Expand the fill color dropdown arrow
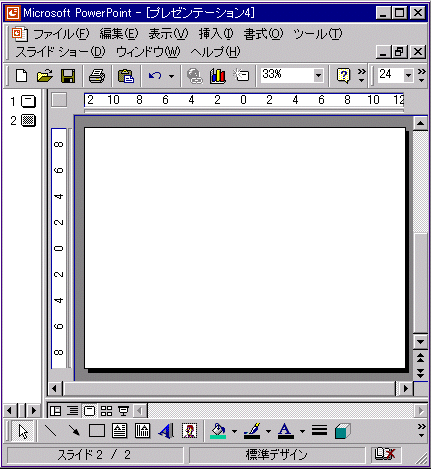431x470 pixels. [234, 431]
